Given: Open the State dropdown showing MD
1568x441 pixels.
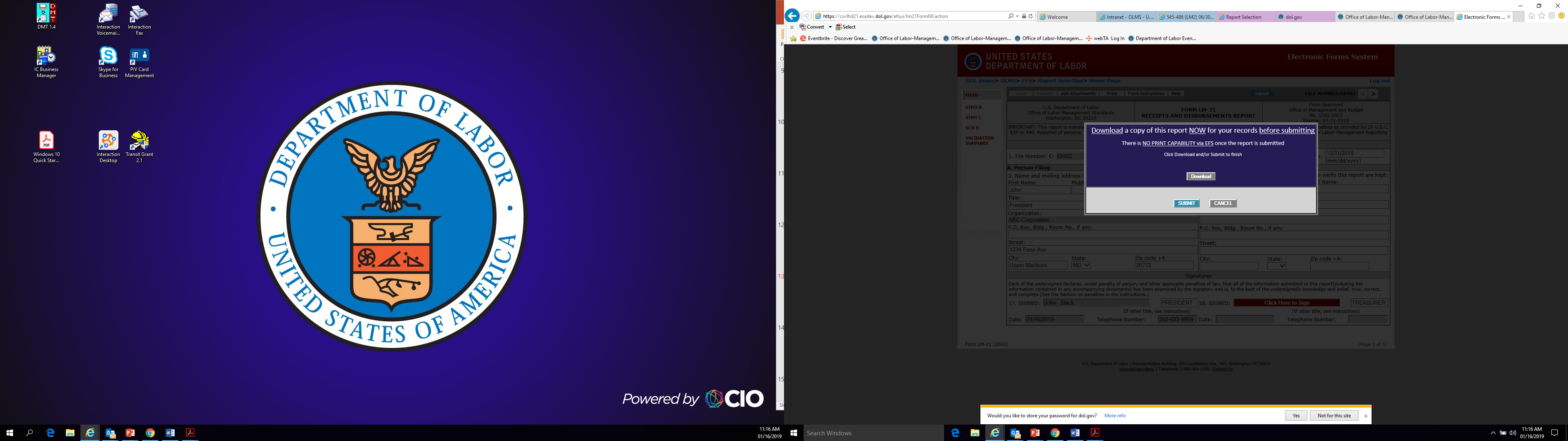Looking at the screenshot, I should pyautogui.click(x=1081, y=265).
